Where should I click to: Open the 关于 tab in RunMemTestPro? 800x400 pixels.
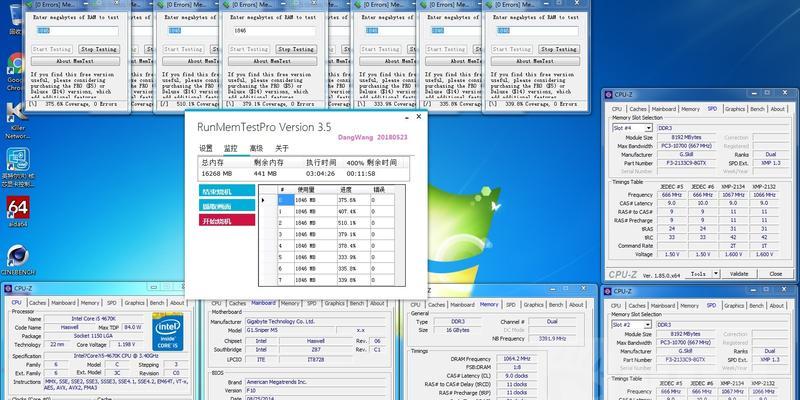282,148
